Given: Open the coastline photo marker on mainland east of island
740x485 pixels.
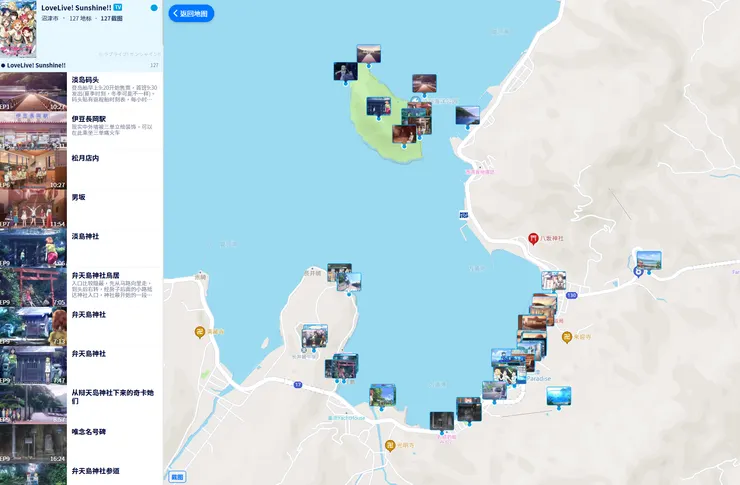Looking at the screenshot, I should pos(468,116).
